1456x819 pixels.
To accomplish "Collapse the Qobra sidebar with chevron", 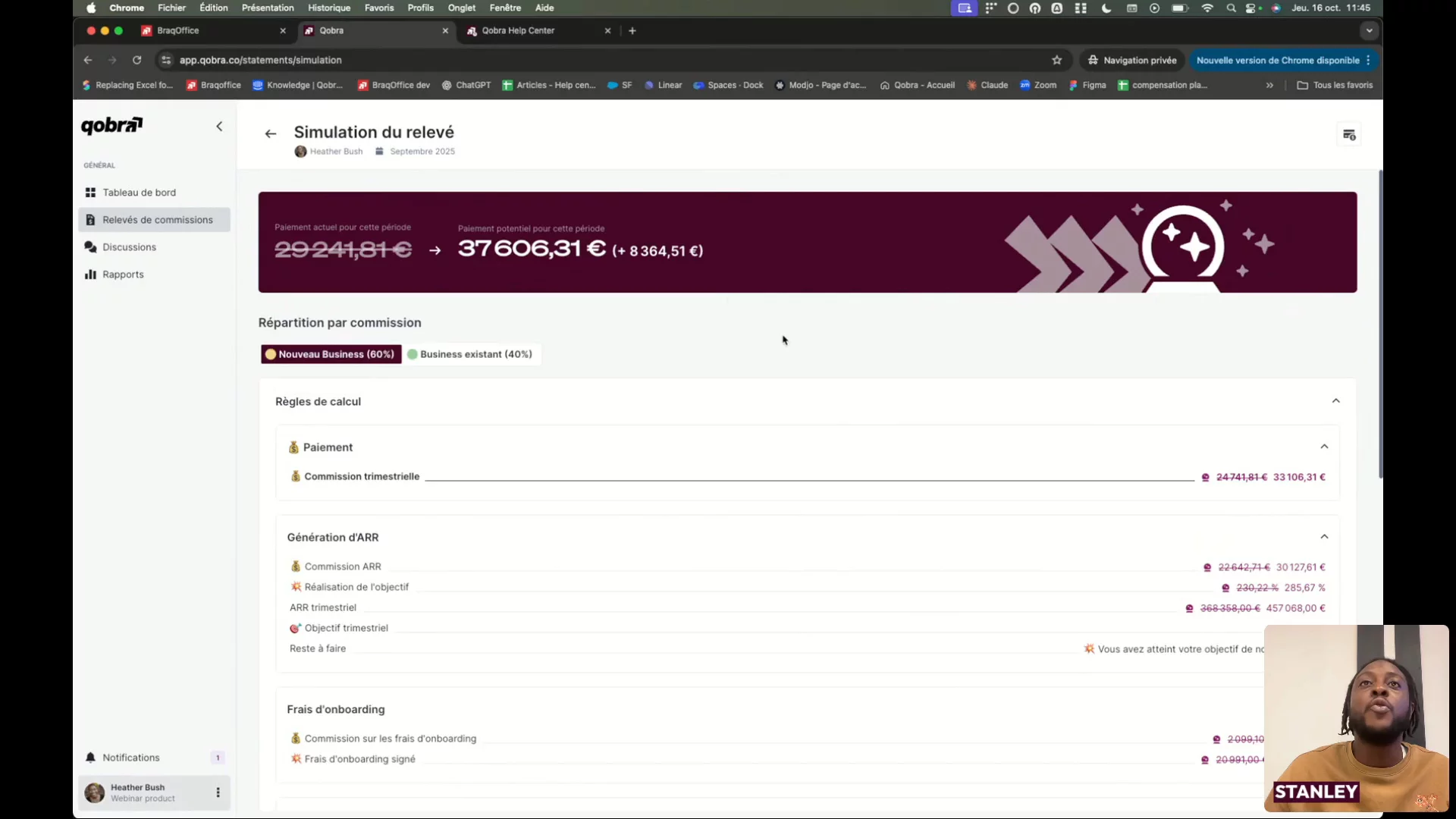I will [219, 127].
